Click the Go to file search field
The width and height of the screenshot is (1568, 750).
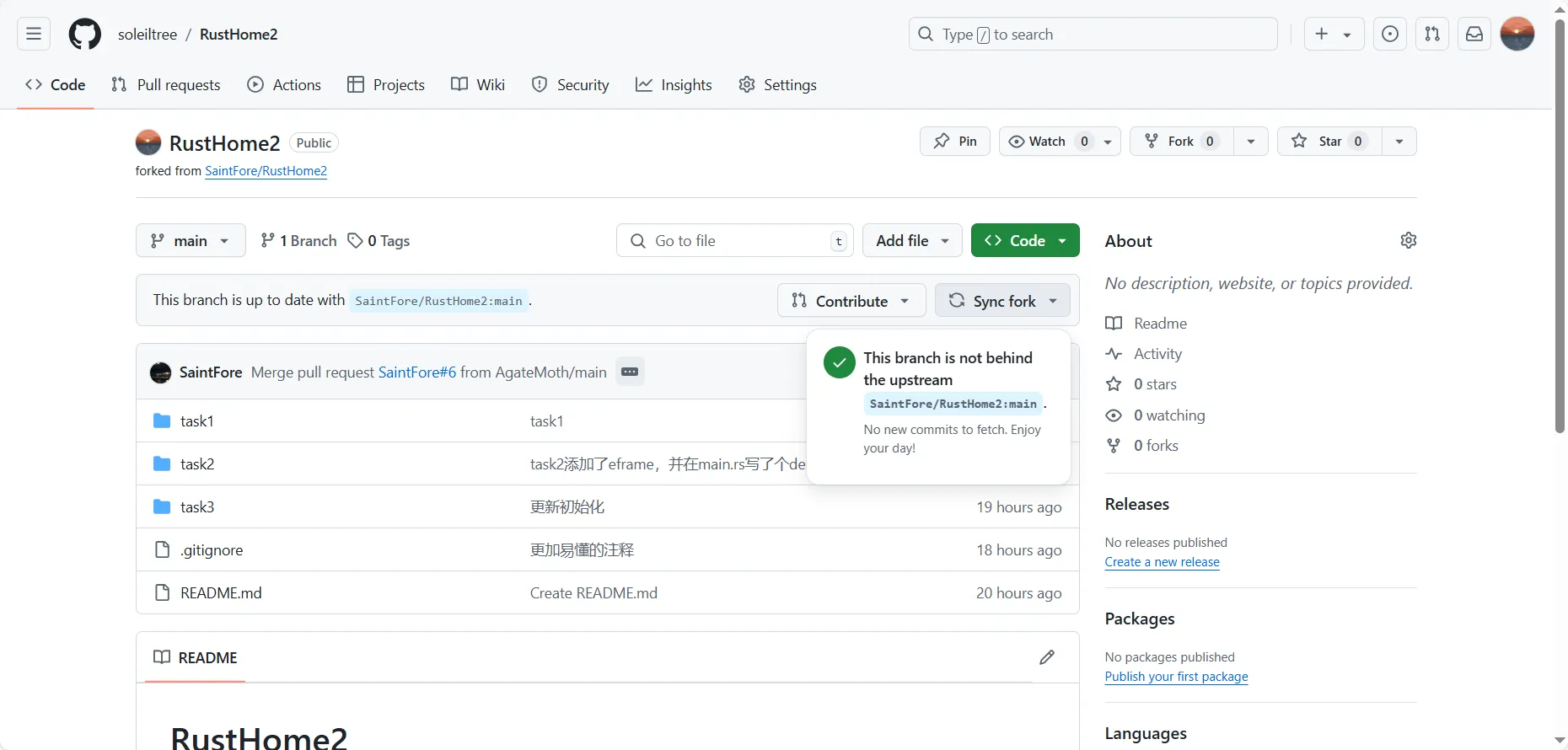click(x=733, y=241)
